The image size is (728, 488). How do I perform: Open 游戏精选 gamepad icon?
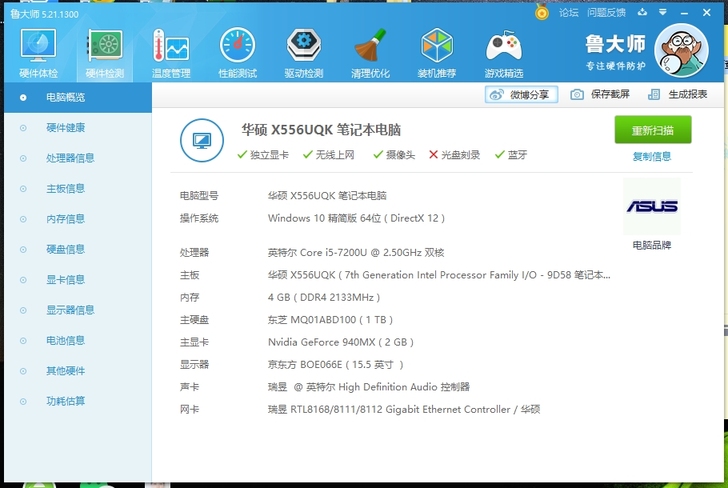(504, 52)
